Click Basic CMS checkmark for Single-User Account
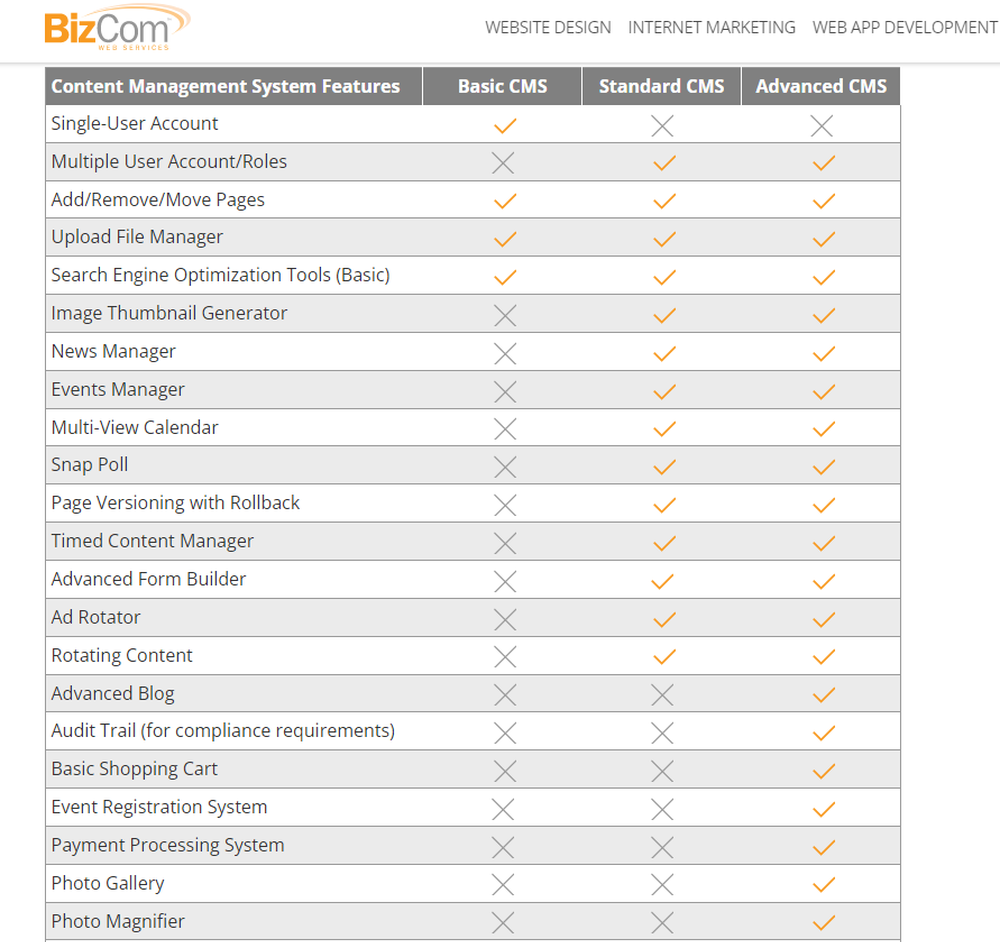Viewport: 1000px width, 942px height. pyautogui.click(x=505, y=125)
